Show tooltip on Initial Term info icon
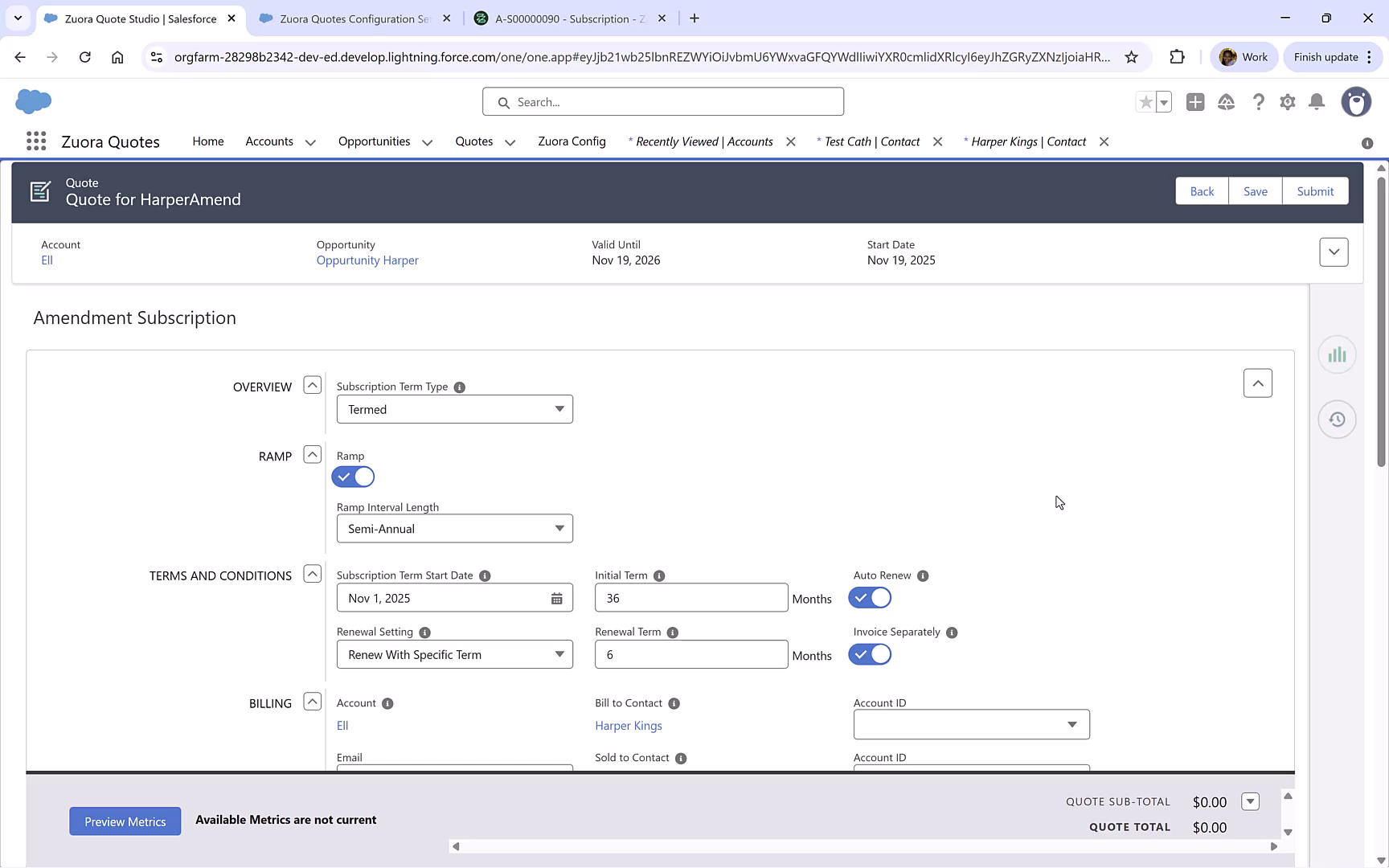This screenshot has height=868, width=1389. [658, 575]
